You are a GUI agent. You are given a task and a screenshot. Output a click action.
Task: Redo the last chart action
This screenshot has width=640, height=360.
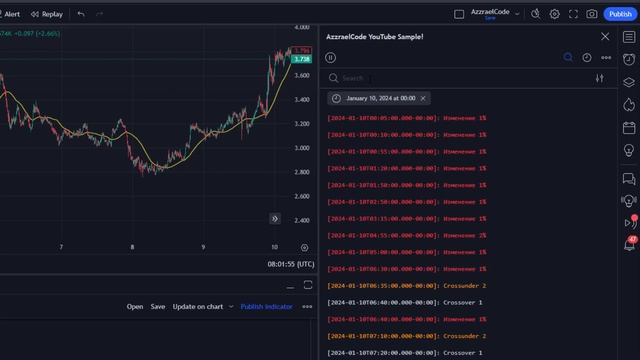coord(99,14)
